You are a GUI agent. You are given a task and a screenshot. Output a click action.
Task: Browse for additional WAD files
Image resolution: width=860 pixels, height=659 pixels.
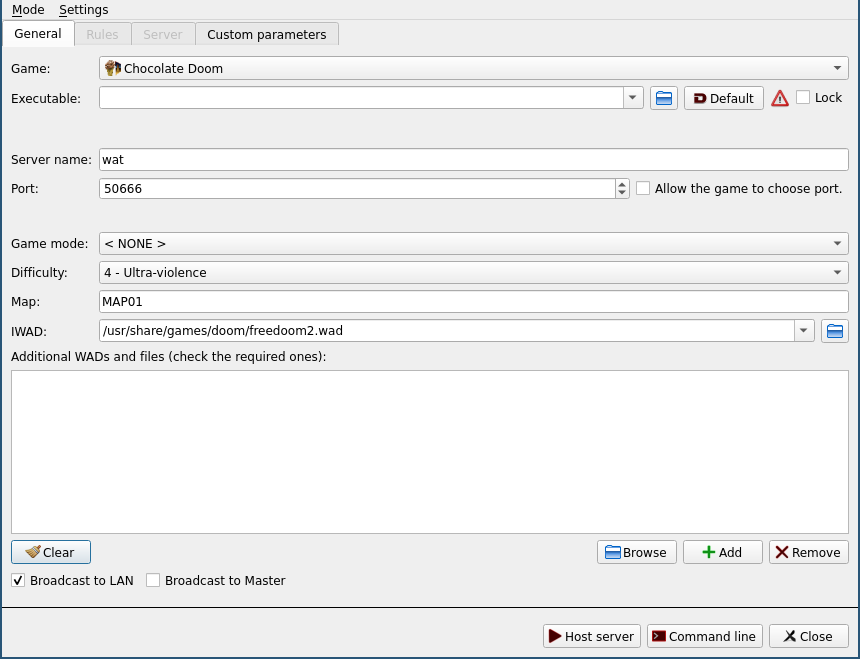click(x=636, y=552)
